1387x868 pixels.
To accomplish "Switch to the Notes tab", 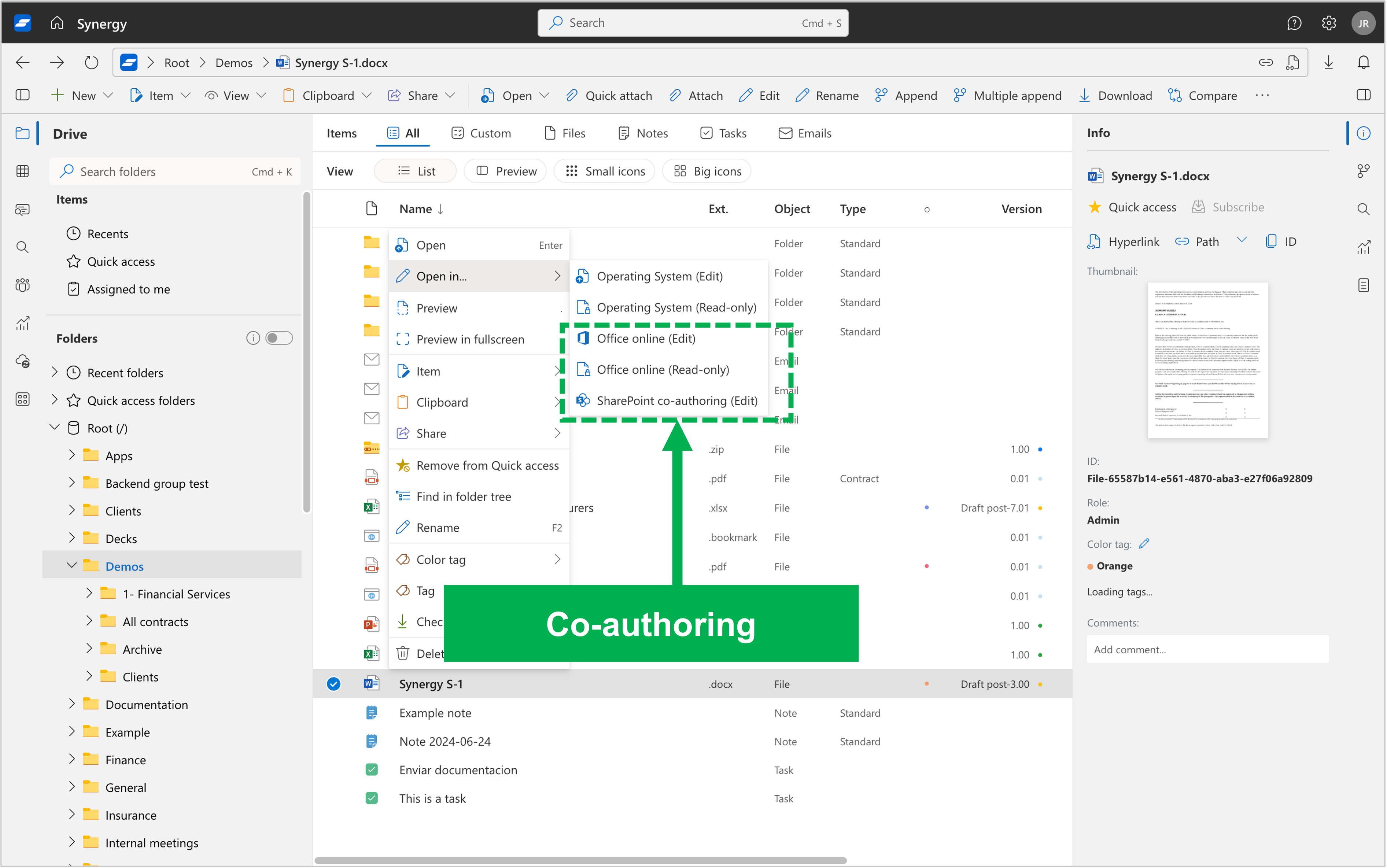I will pos(644,132).
